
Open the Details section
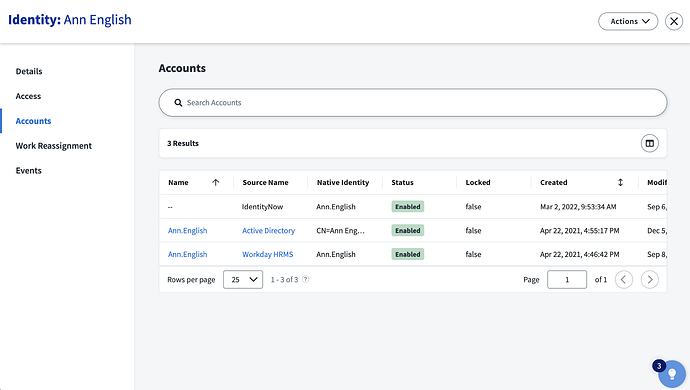pos(29,71)
